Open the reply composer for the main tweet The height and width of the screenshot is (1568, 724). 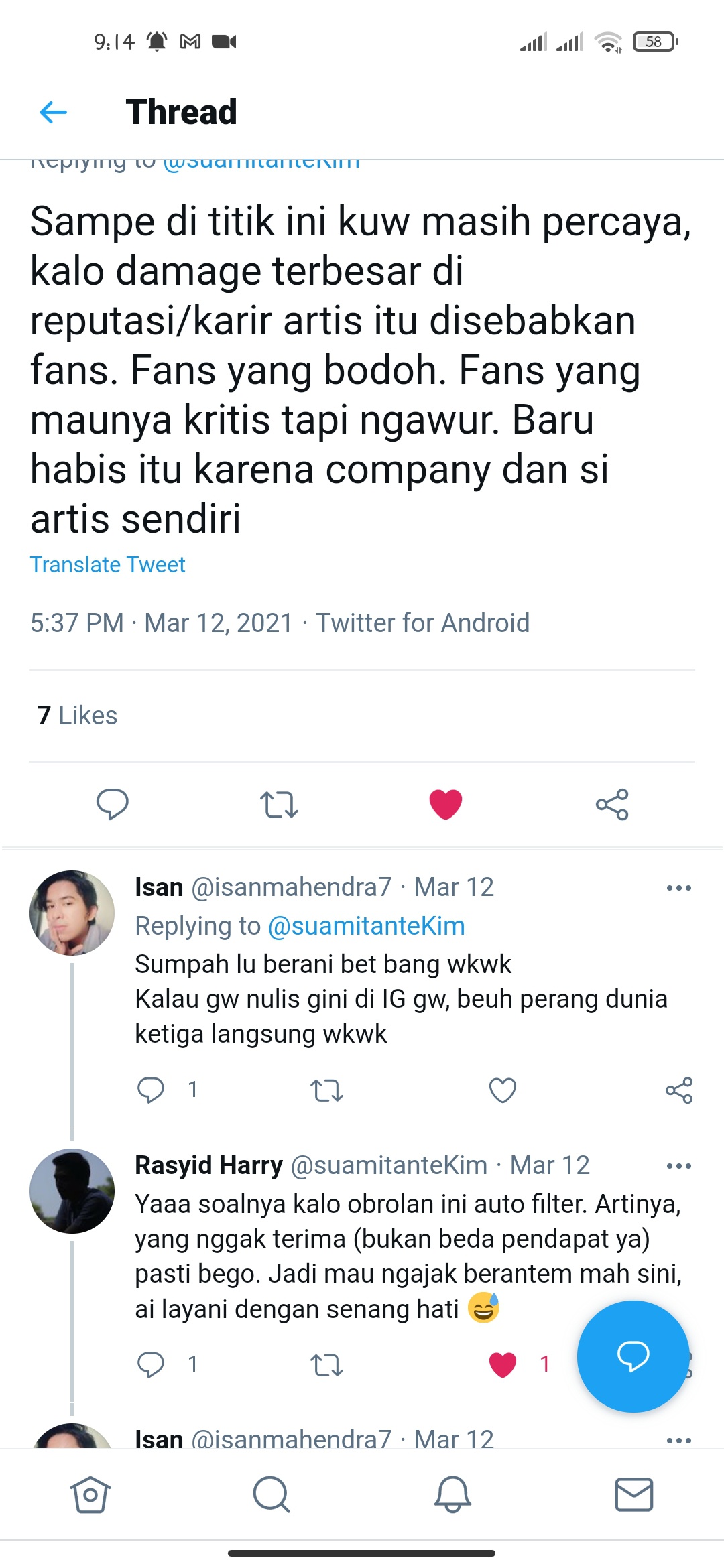click(113, 805)
